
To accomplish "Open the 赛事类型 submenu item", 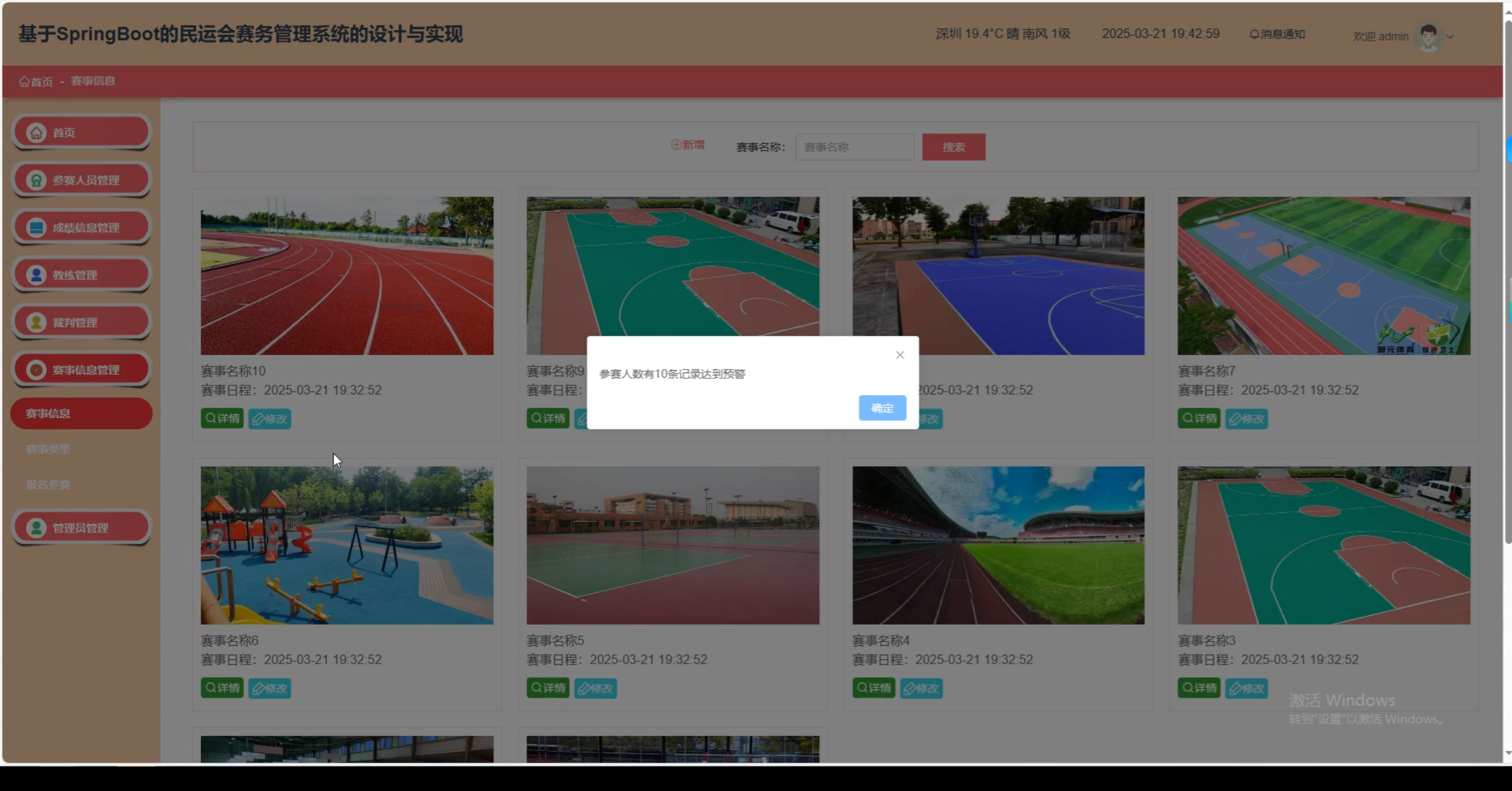I will (48, 449).
